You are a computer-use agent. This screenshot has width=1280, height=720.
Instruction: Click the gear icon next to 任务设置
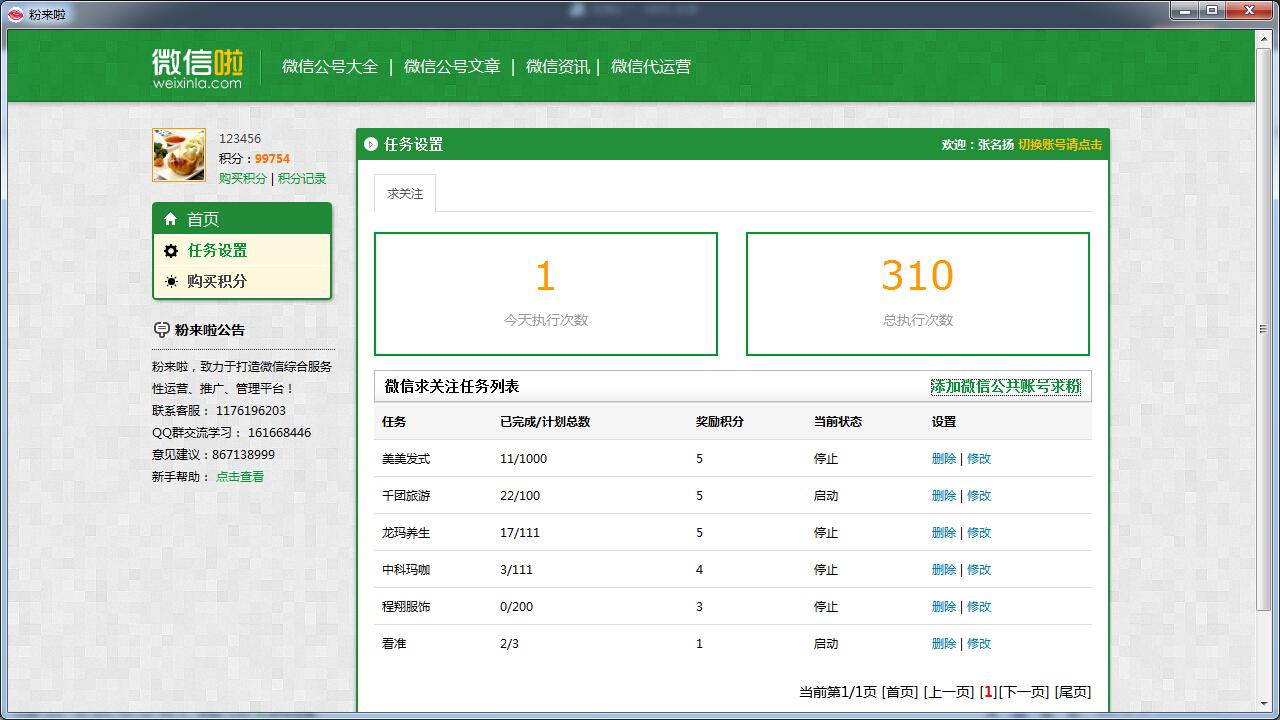click(172, 251)
